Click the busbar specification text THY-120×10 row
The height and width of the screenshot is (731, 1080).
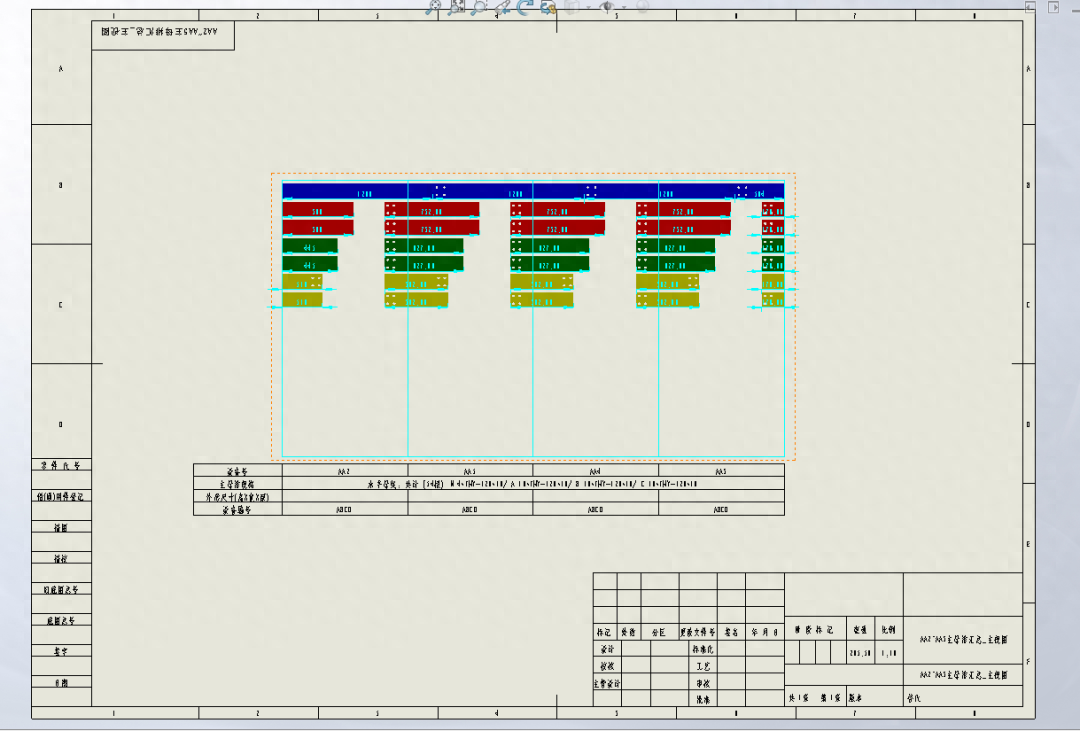pos(533,484)
